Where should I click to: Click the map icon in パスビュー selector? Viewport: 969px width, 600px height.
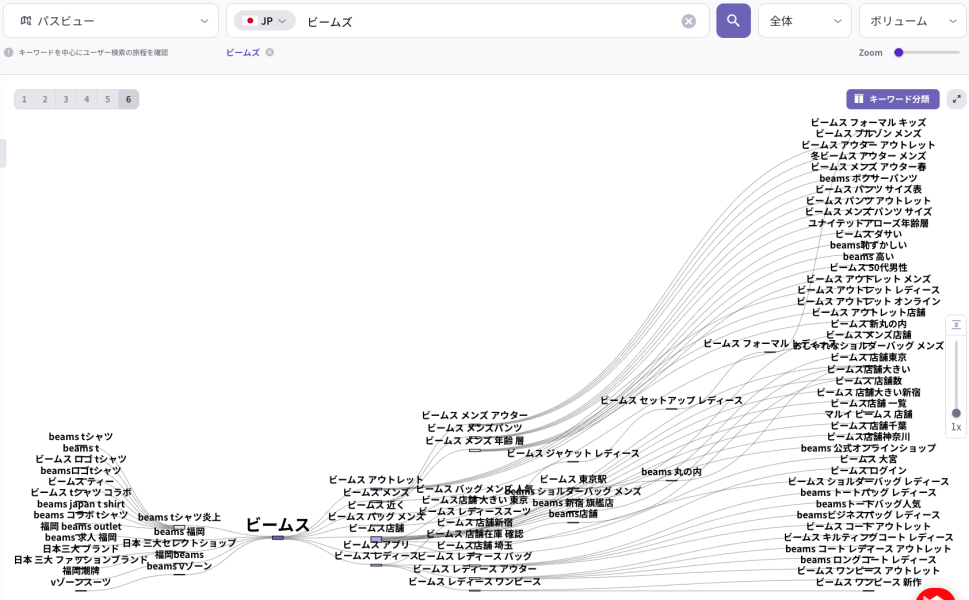[x=25, y=21]
